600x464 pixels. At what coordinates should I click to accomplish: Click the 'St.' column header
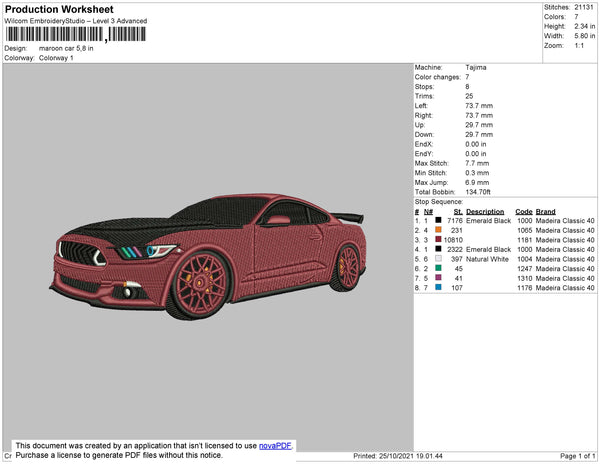[x=458, y=212]
